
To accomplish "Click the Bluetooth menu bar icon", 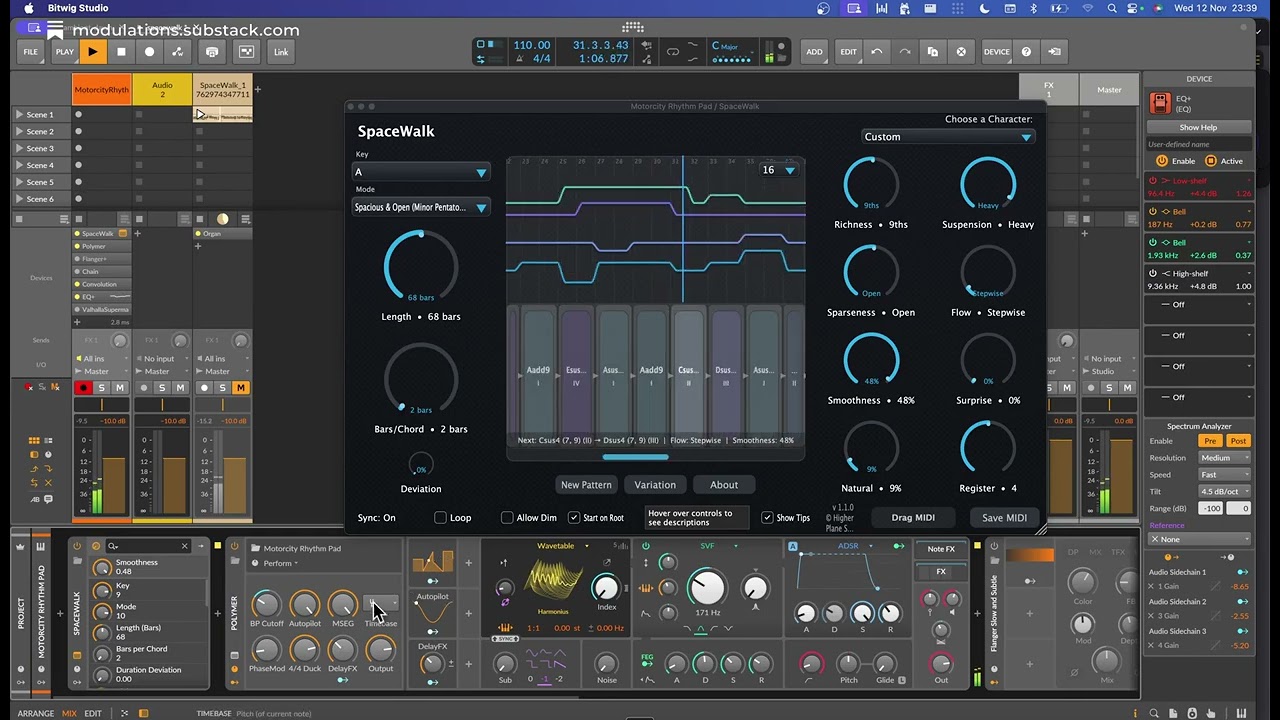I will pyautogui.click(x=1034, y=8).
